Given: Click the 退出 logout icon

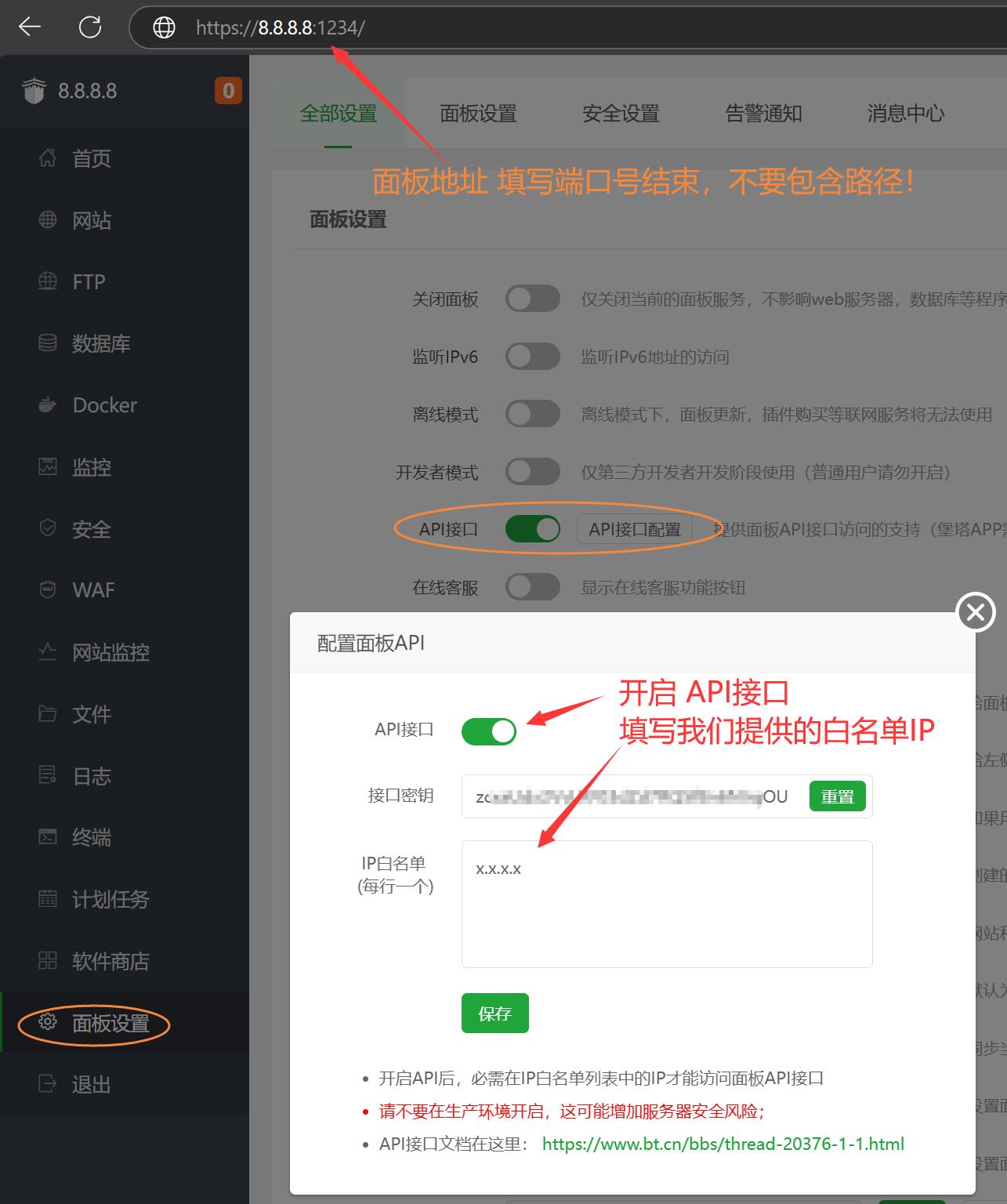Looking at the screenshot, I should coord(48,1084).
